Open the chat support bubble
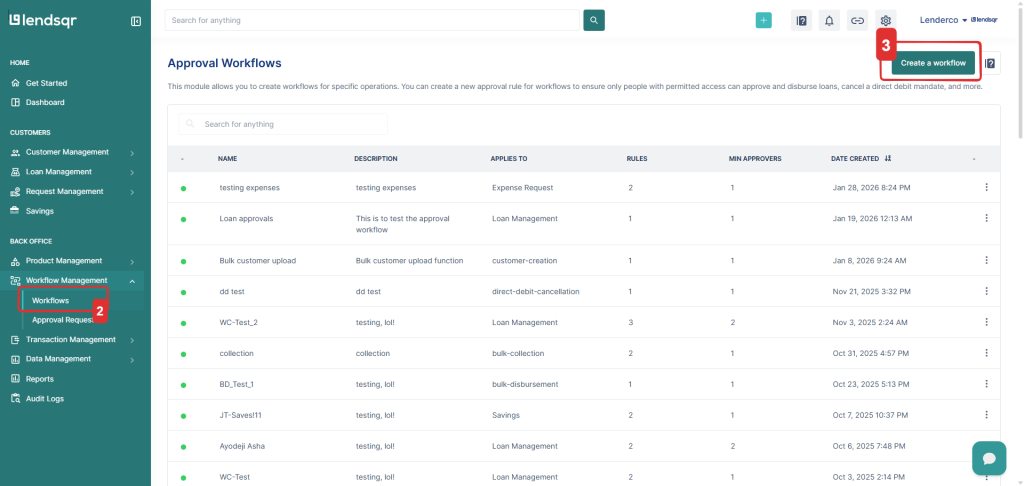1024x486 pixels. (x=988, y=458)
